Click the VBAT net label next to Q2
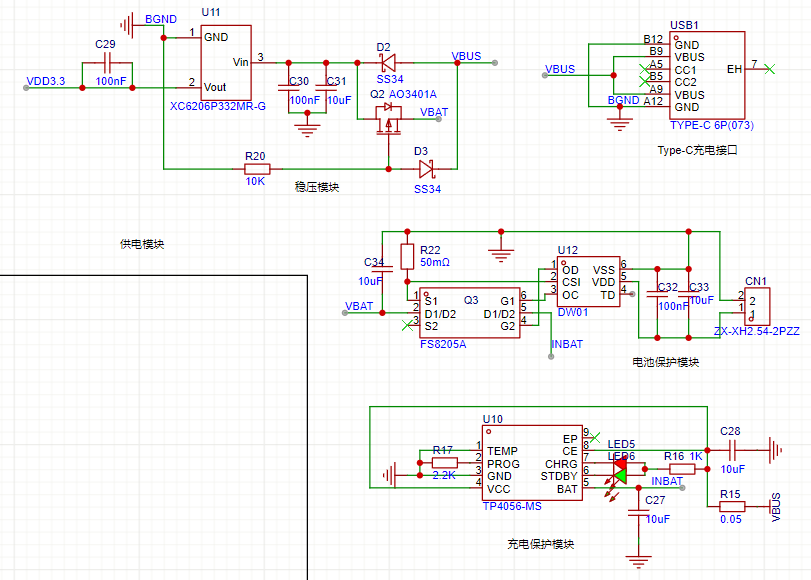Viewport: 811px width, 580px height. [x=434, y=112]
